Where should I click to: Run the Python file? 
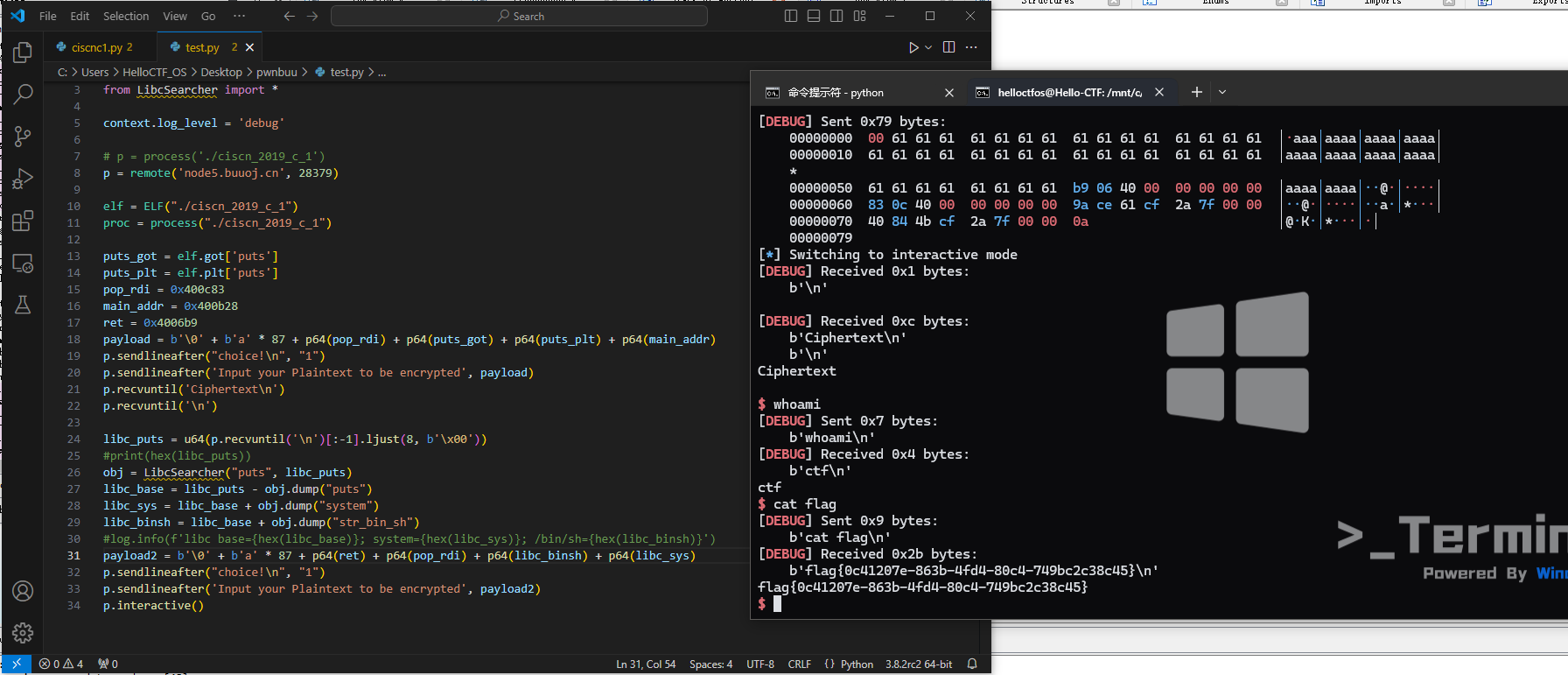(913, 47)
